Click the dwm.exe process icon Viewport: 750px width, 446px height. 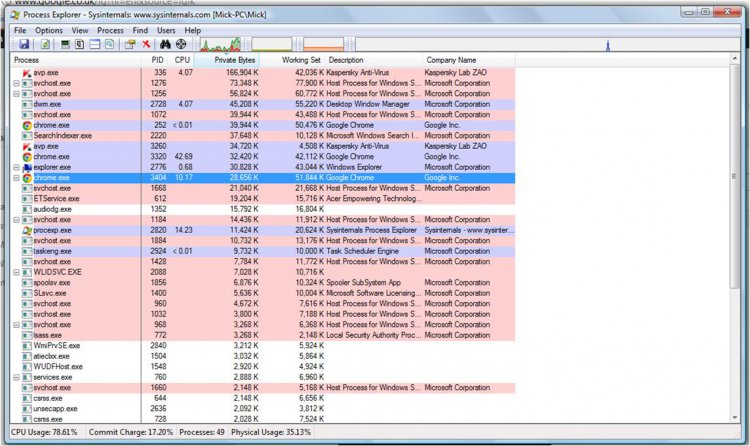tap(27, 104)
